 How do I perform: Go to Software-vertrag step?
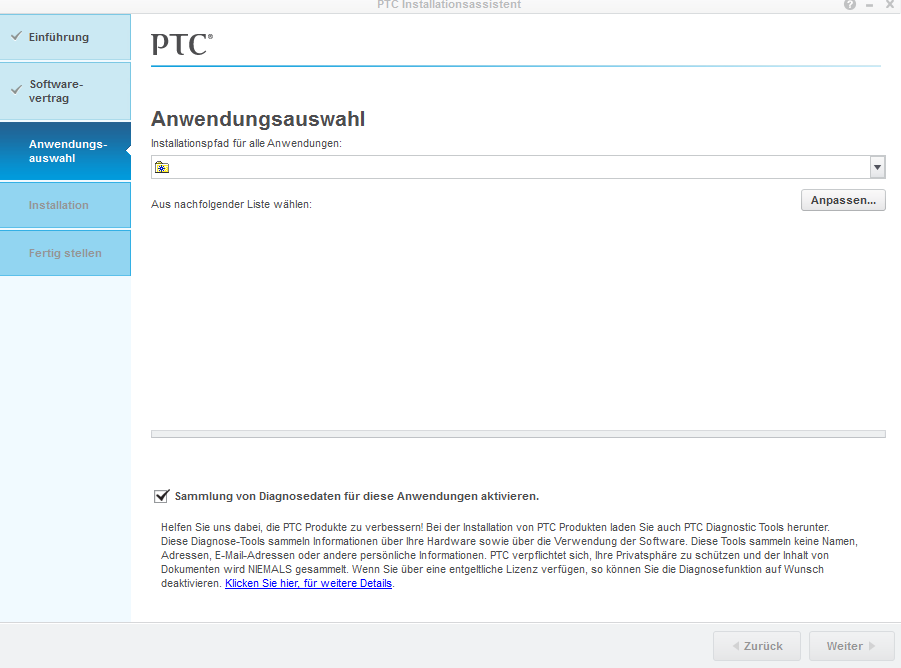(65, 91)
